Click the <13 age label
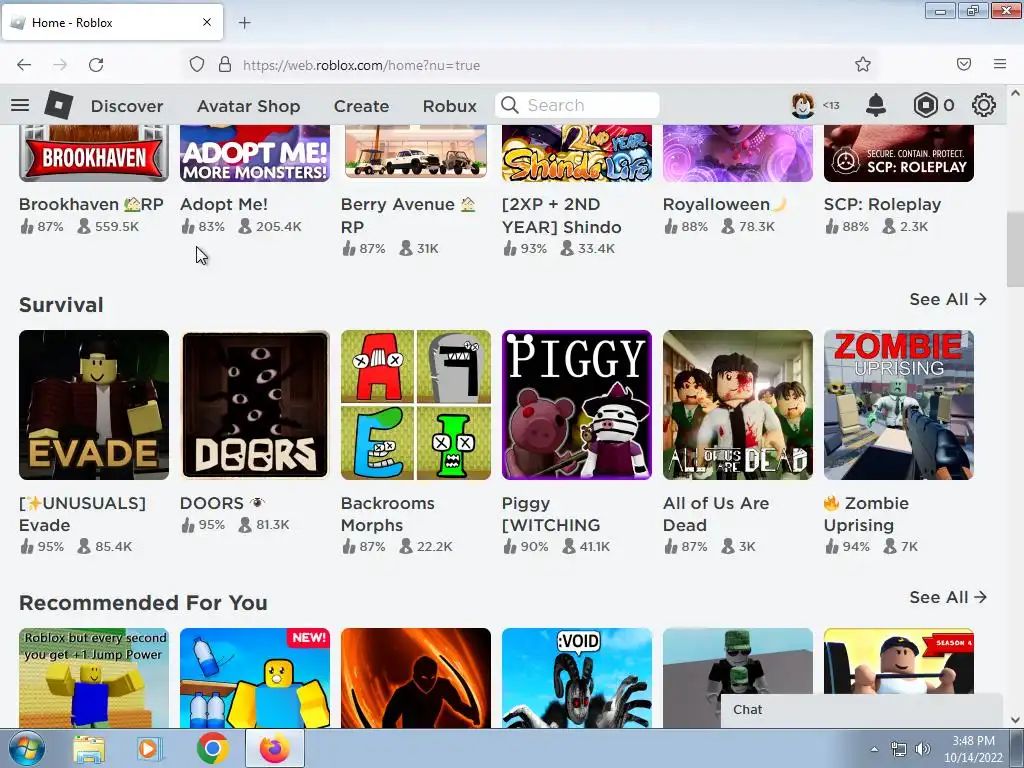 pos(831,105)
